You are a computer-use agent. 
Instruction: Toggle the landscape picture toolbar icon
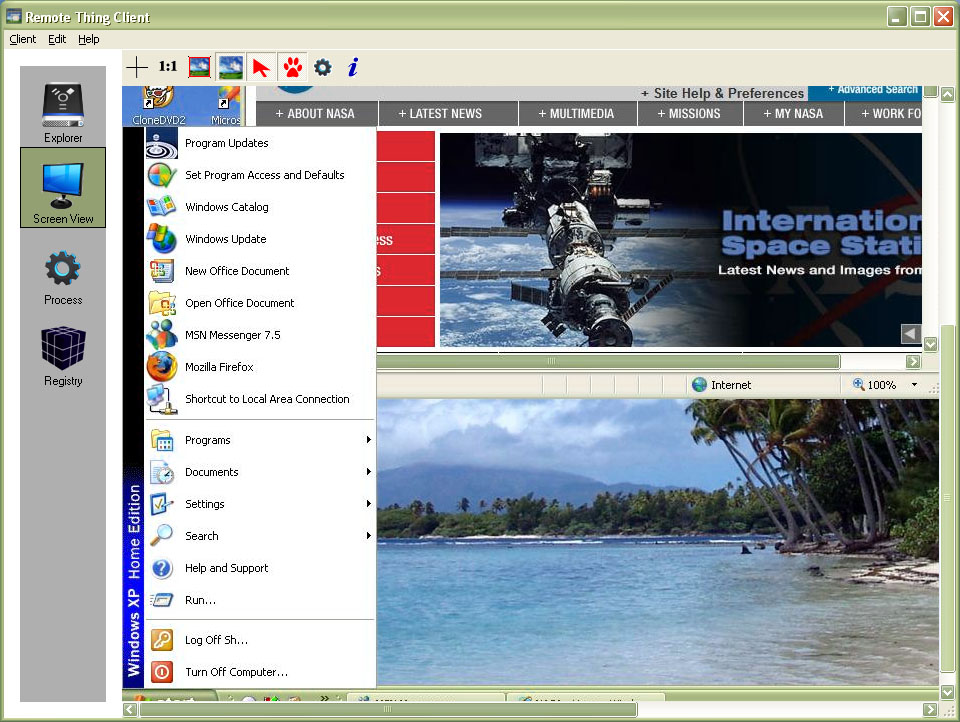coord(230,67)
